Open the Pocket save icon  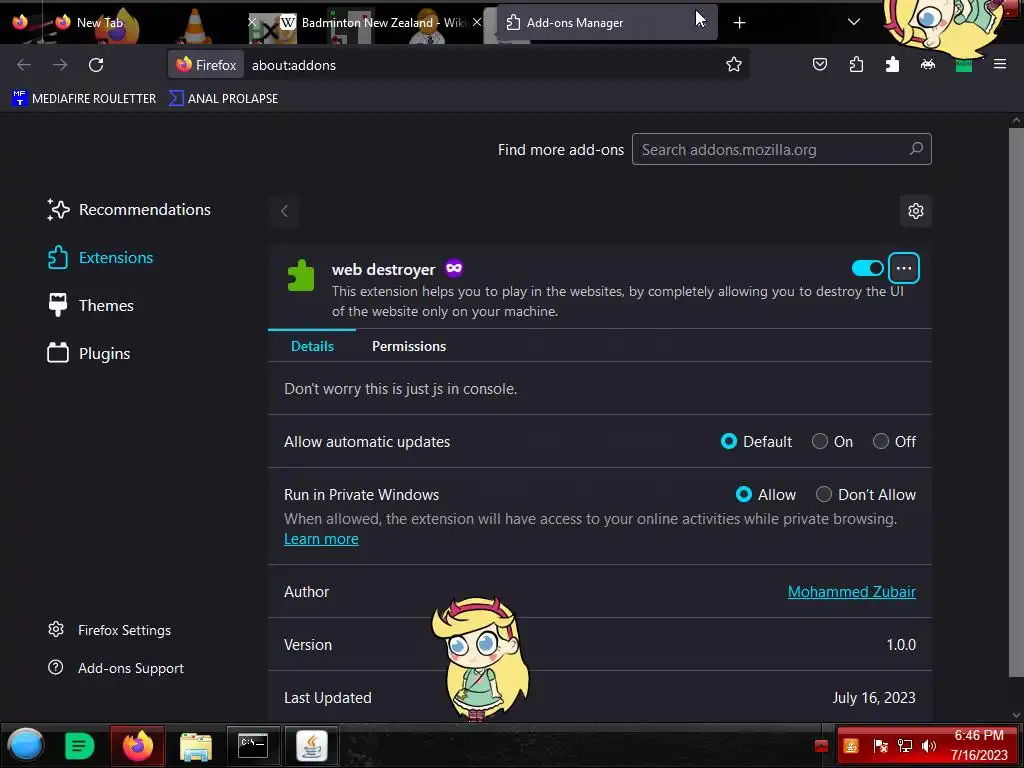(820, 64)
